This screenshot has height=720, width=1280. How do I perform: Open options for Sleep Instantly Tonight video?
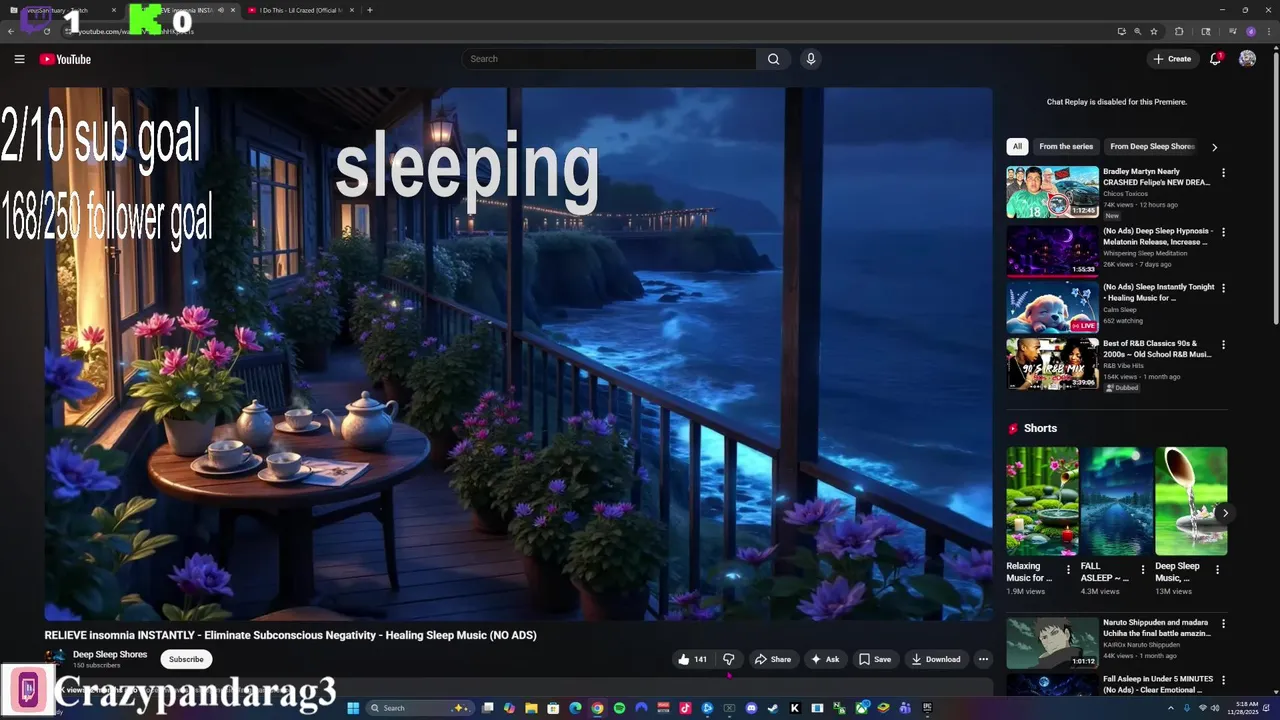(x=1223, y=288)
